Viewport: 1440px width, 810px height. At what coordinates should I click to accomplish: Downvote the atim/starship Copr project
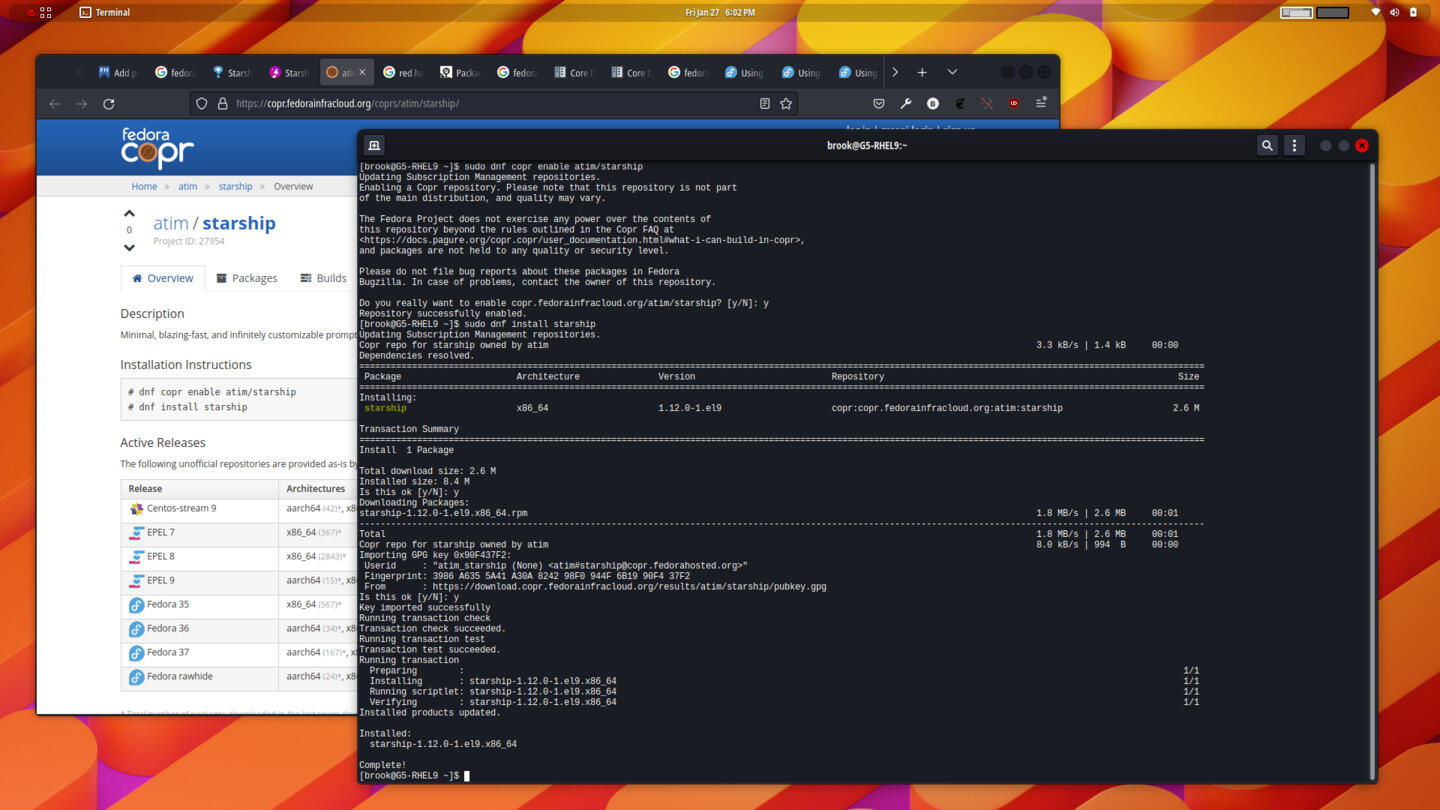tap(129, 247)
